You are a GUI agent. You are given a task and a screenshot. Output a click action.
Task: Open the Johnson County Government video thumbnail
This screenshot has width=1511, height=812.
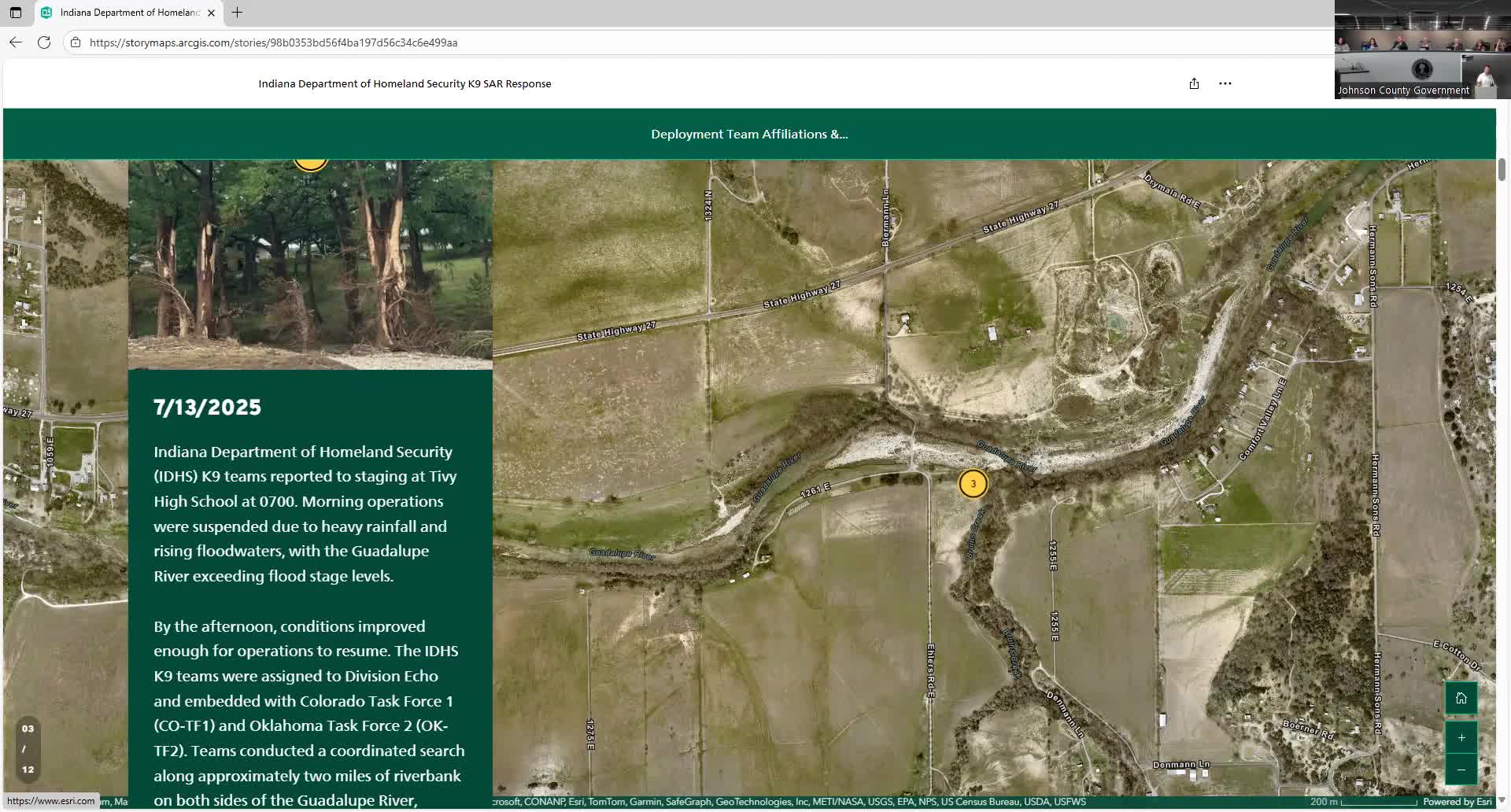click(x=1422, y=49)
